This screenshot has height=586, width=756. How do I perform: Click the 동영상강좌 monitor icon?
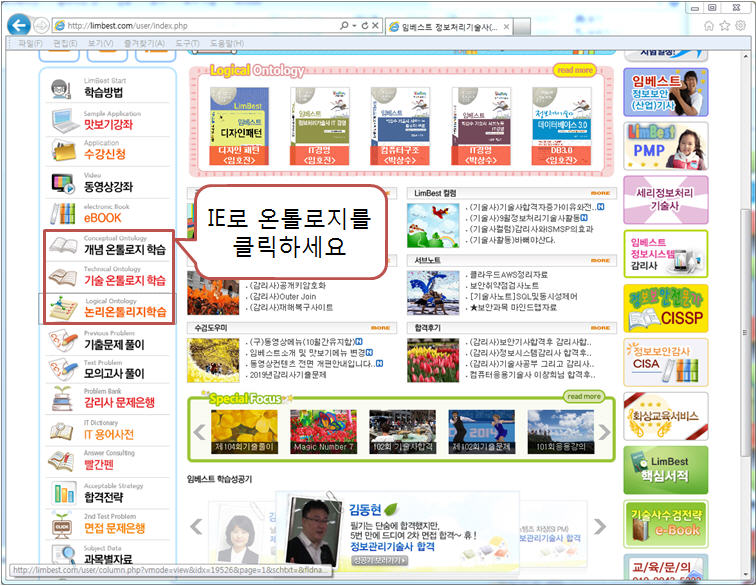[x=63, y=183]
